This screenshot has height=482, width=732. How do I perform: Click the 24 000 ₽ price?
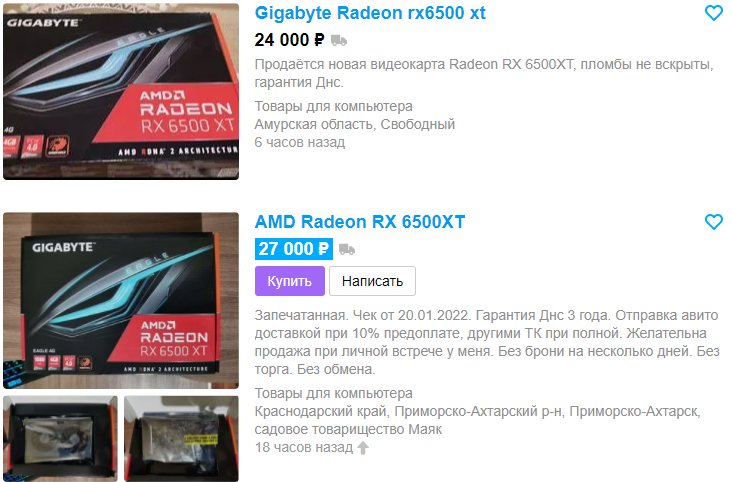289,40
